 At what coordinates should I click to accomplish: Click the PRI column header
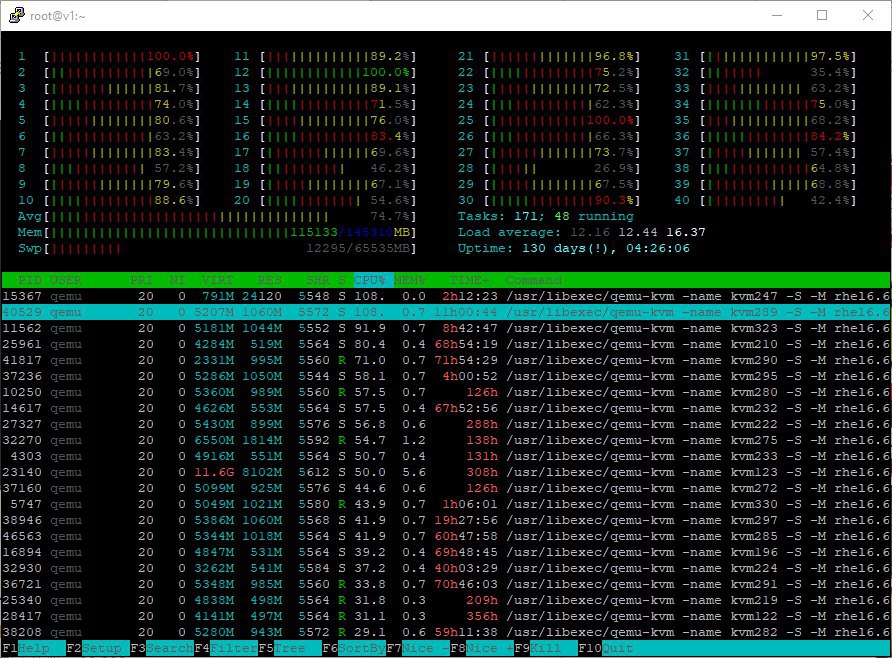pos(141,280)
